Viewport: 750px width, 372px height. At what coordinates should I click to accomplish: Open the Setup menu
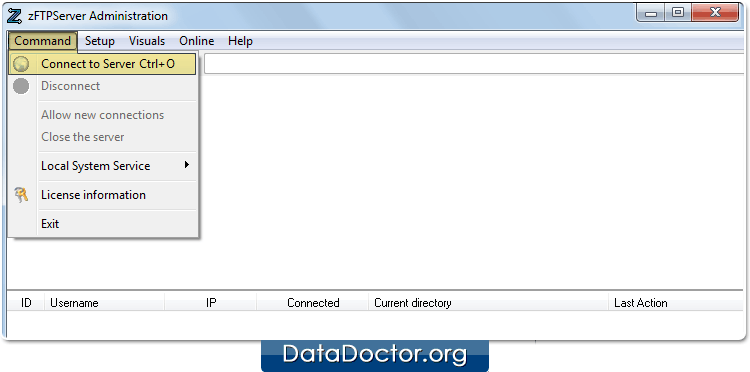[99, 41]
